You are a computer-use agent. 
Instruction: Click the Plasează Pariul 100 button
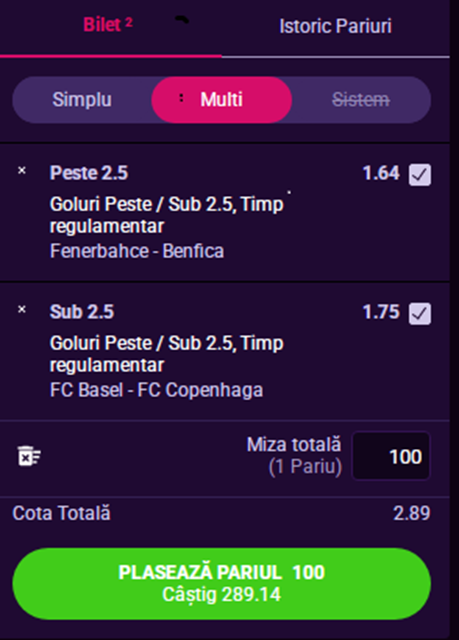(222, 584)
